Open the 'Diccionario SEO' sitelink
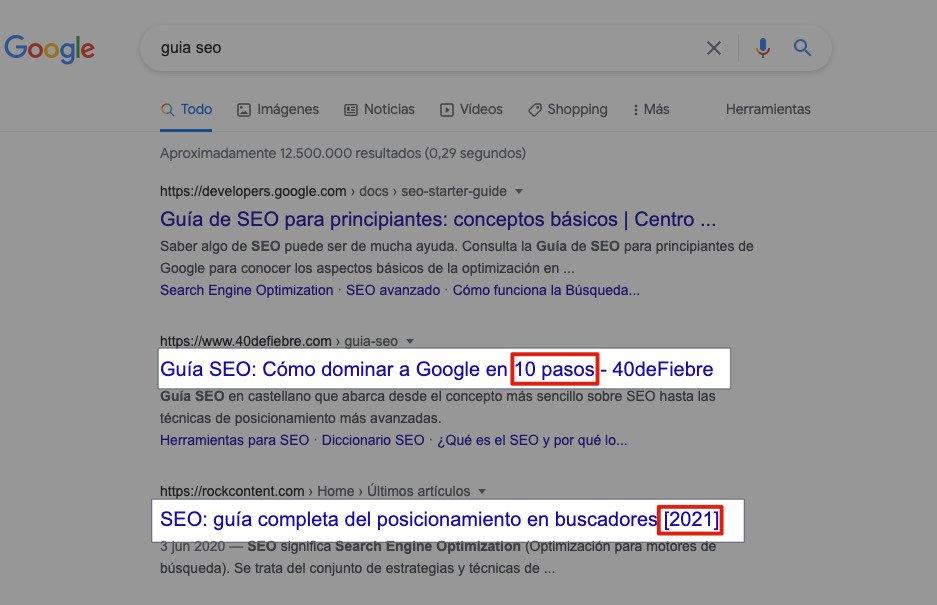Image resolution: width=937 pixels, height=605 pixels. (x=373, y=440)
